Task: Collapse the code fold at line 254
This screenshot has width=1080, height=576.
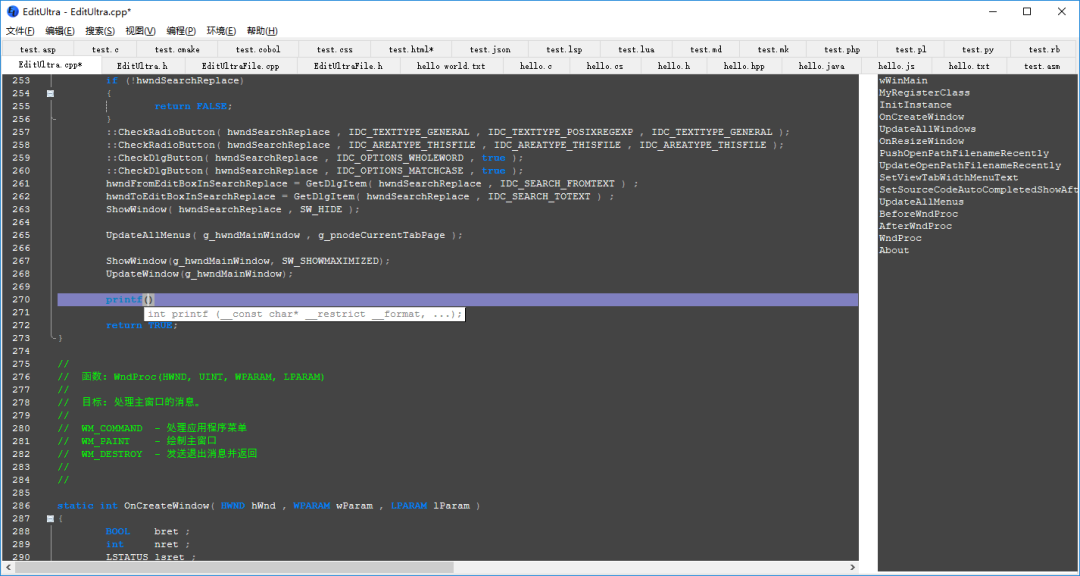Action: [50, 93]
